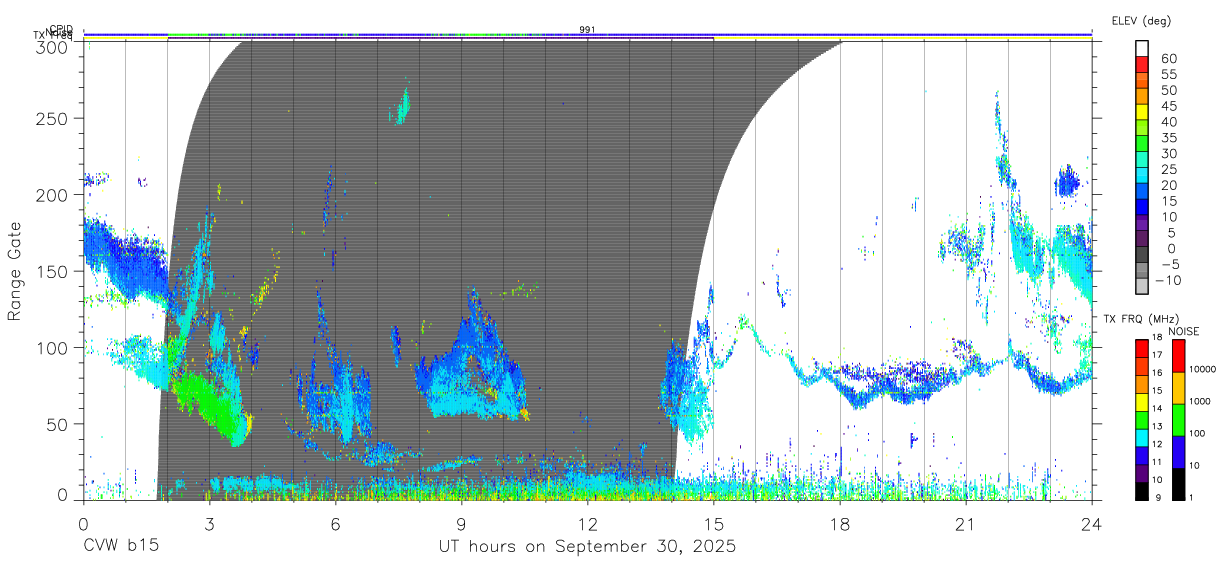Click the red segment of the ELEV colorbar

1142,65
